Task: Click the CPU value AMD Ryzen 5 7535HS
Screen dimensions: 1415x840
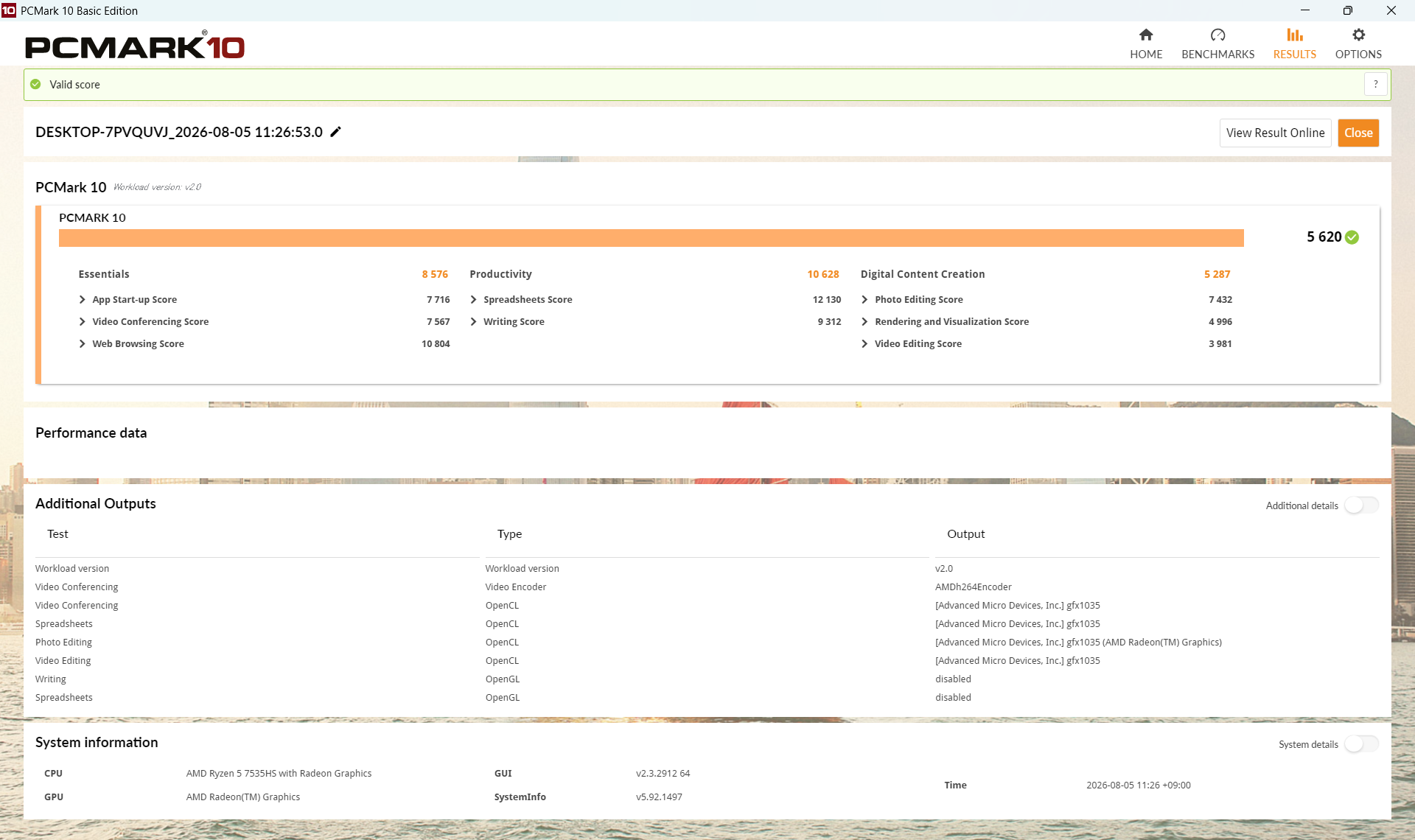Action: coord(279,774)
